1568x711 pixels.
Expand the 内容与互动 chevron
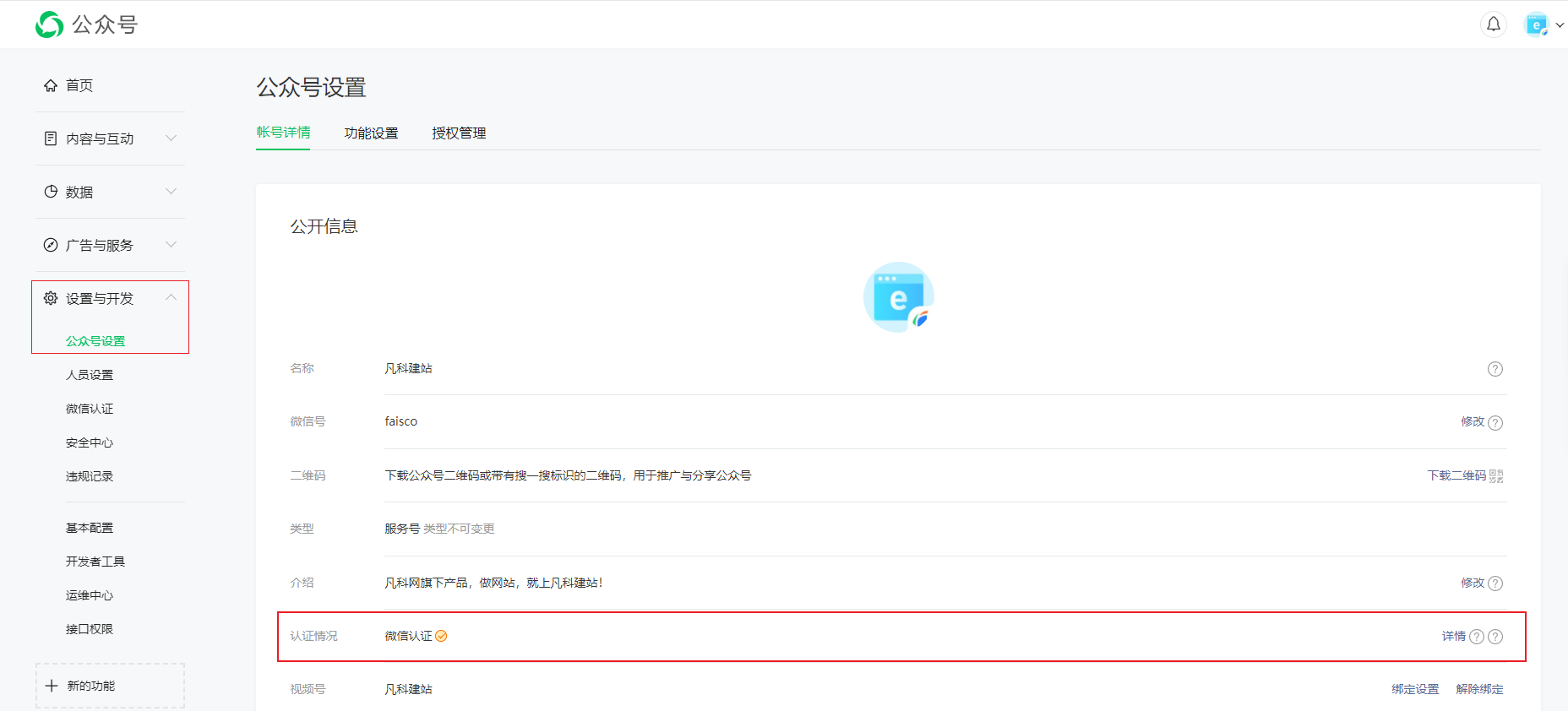[171, 138]
